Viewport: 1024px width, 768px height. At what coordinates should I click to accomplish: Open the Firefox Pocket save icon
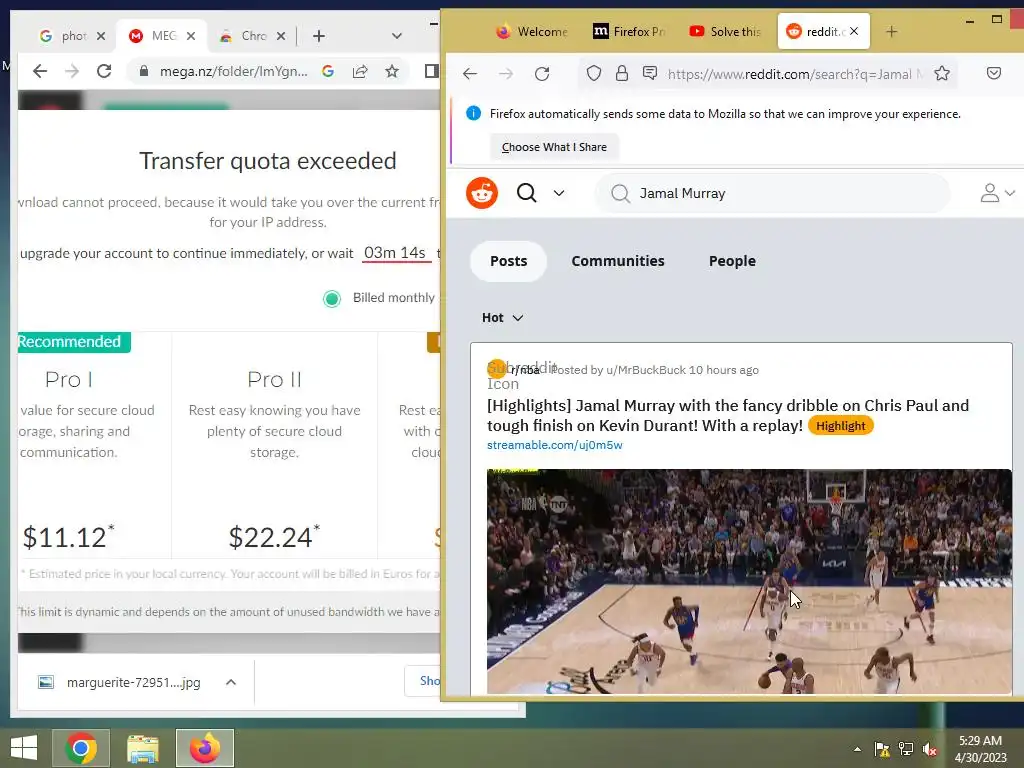point(994,73)
